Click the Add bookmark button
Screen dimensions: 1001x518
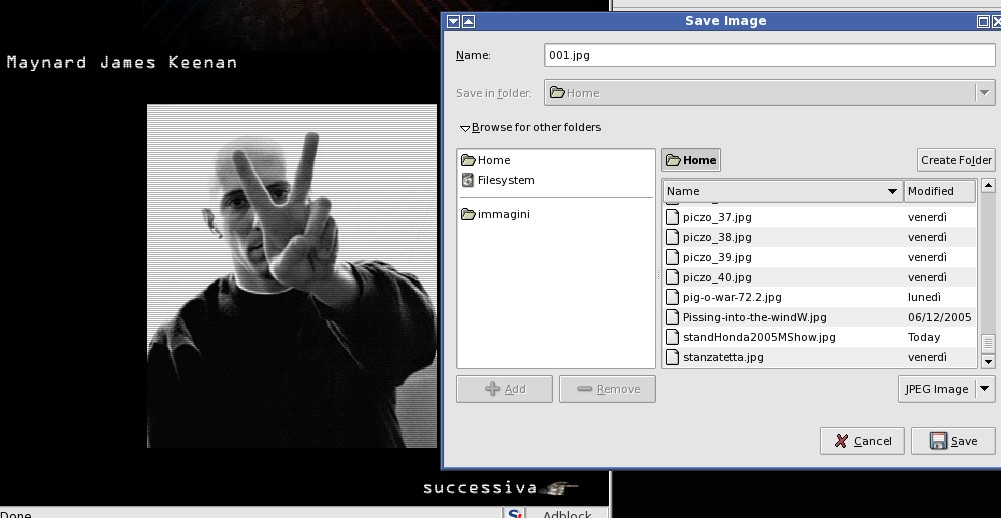[x=504, y=389]
